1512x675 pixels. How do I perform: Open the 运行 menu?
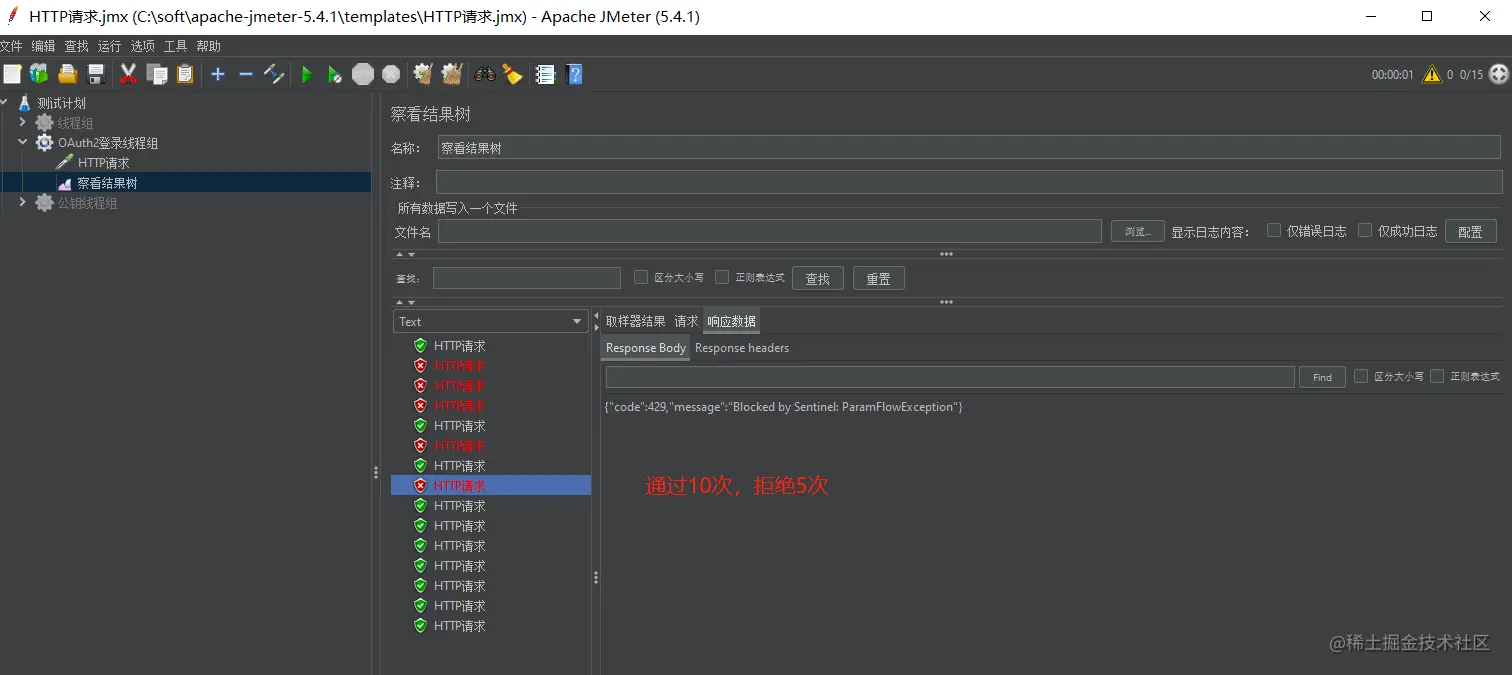coord(109,46)
